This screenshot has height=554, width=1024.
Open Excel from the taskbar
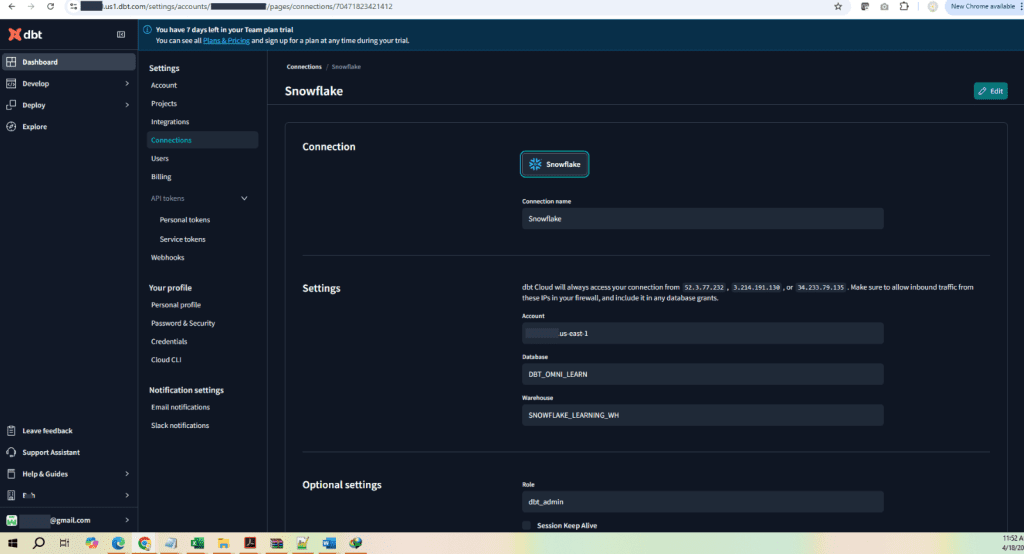coord(197,543)
